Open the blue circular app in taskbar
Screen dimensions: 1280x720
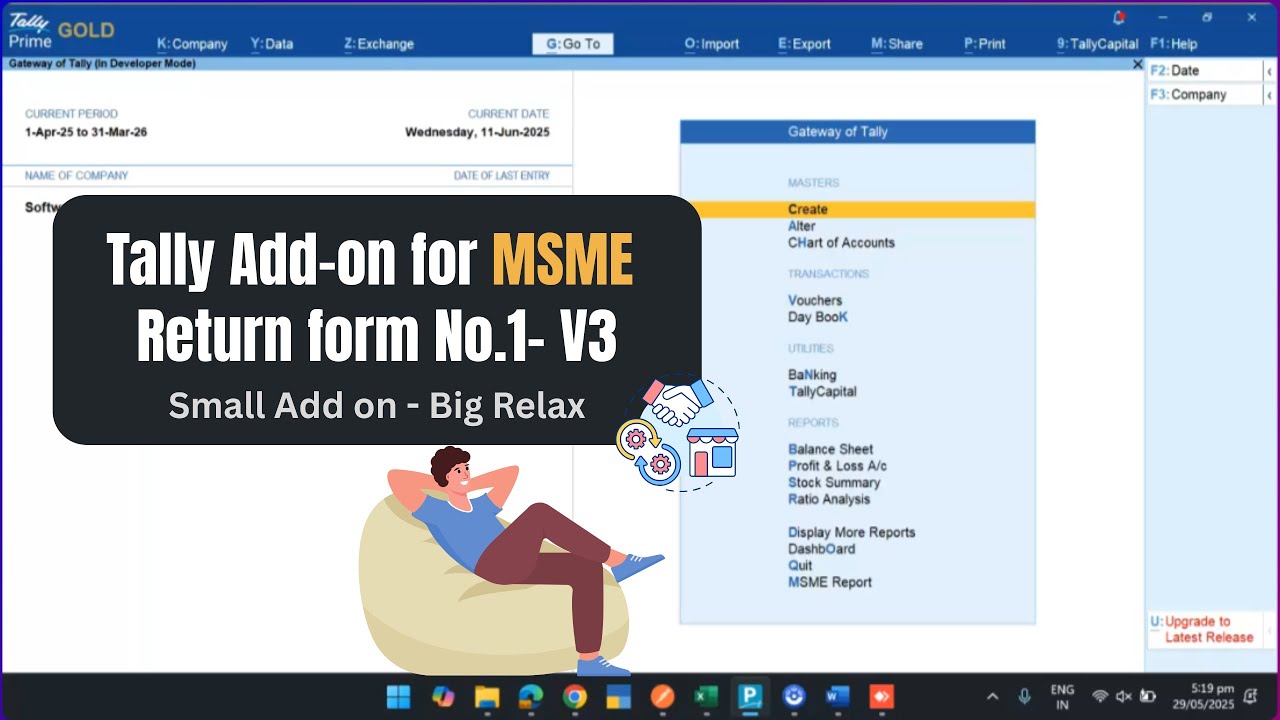click(x=794, y=696)
